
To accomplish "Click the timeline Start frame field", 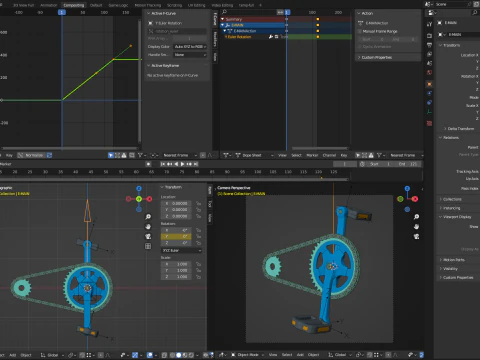I will click(380, 164).
